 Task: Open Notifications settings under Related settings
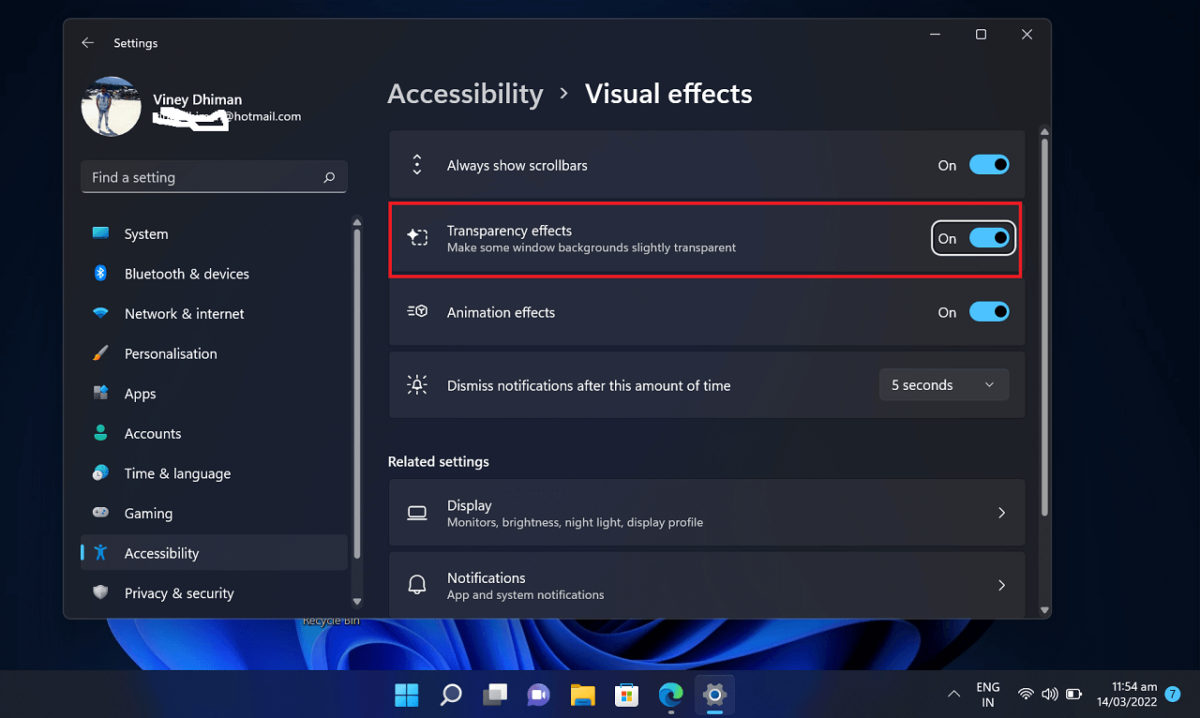click(707, 585)
